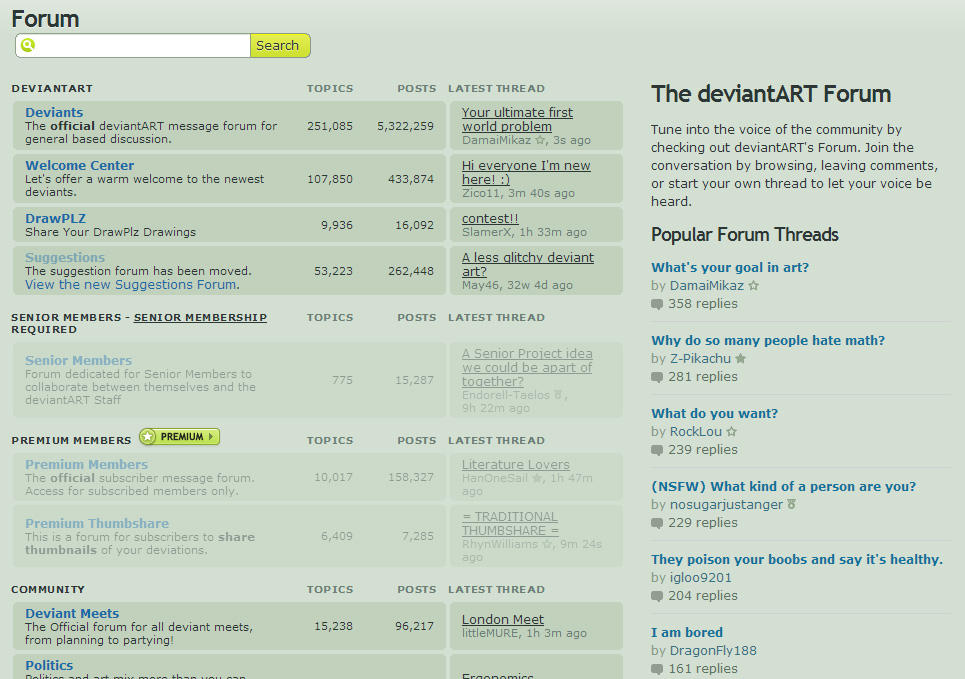Open the Senior Membership required link
The image size is (965, 679).
[x=200, y=317]
